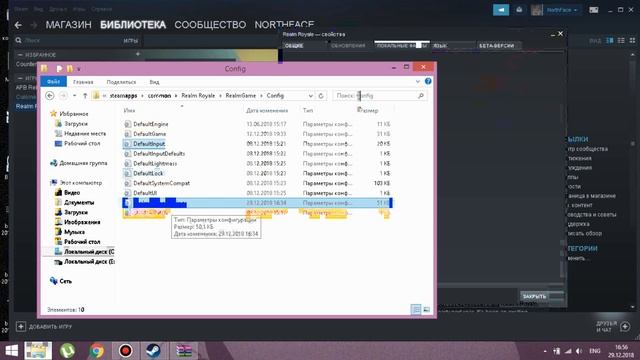Open Steam СООБЩЕСТВО section

[x=210, y=25]
